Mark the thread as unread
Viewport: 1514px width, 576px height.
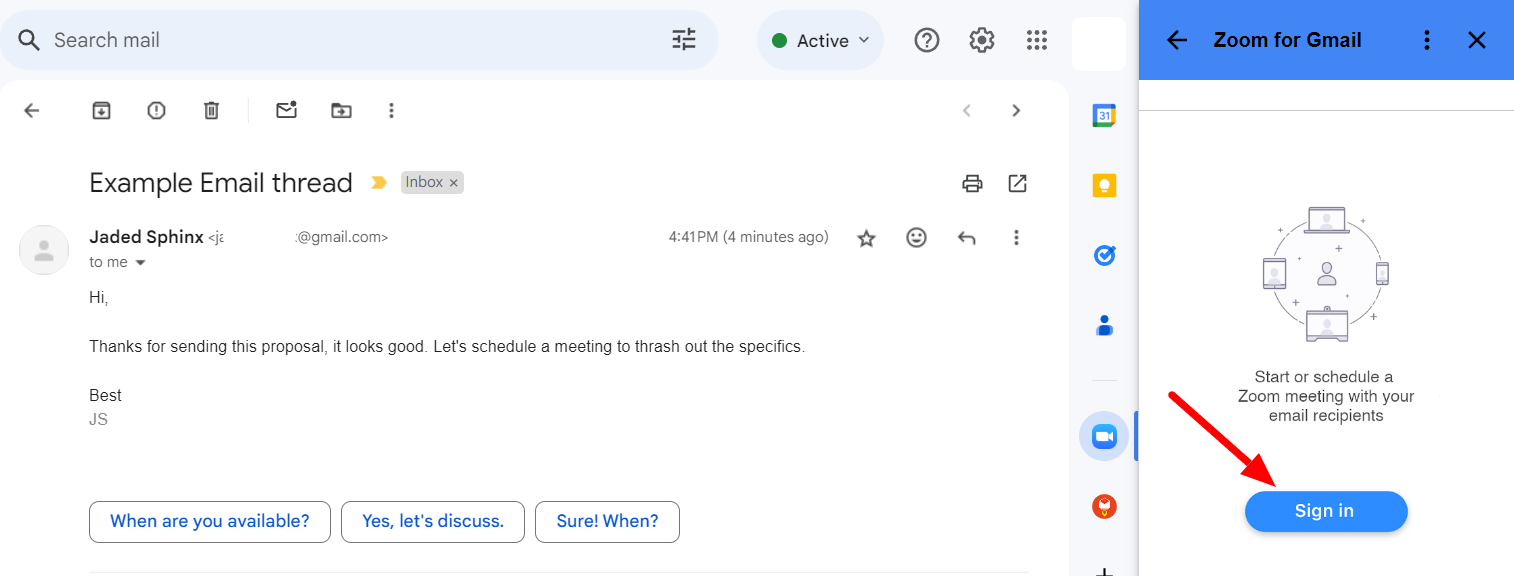pyautogui.click(x=287, y=110)
